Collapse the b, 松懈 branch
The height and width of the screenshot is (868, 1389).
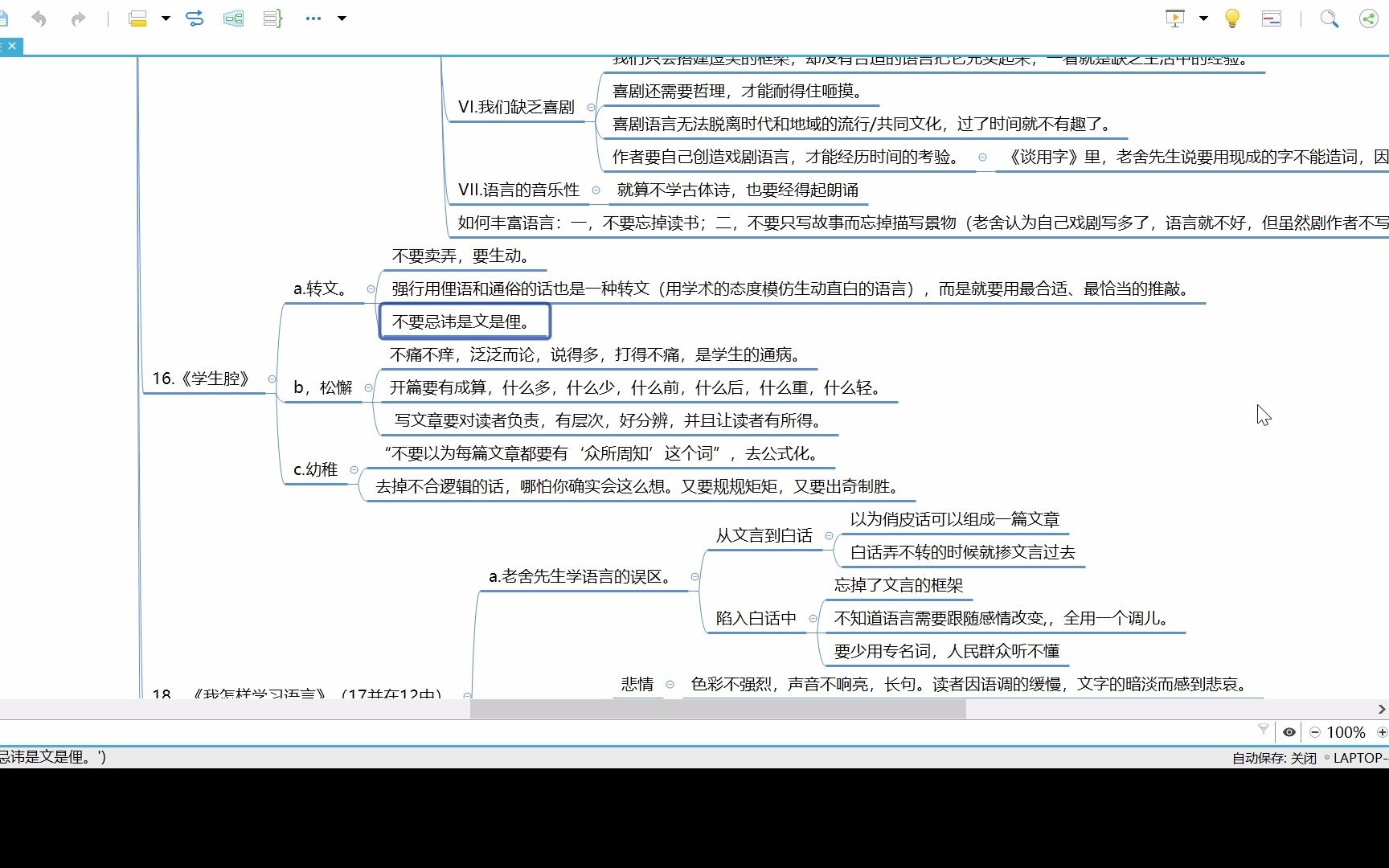point(368,387)
